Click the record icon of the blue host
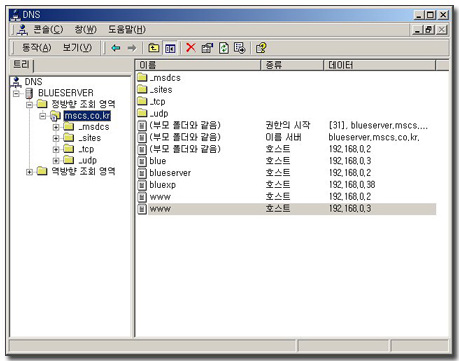 click(142, 161)
